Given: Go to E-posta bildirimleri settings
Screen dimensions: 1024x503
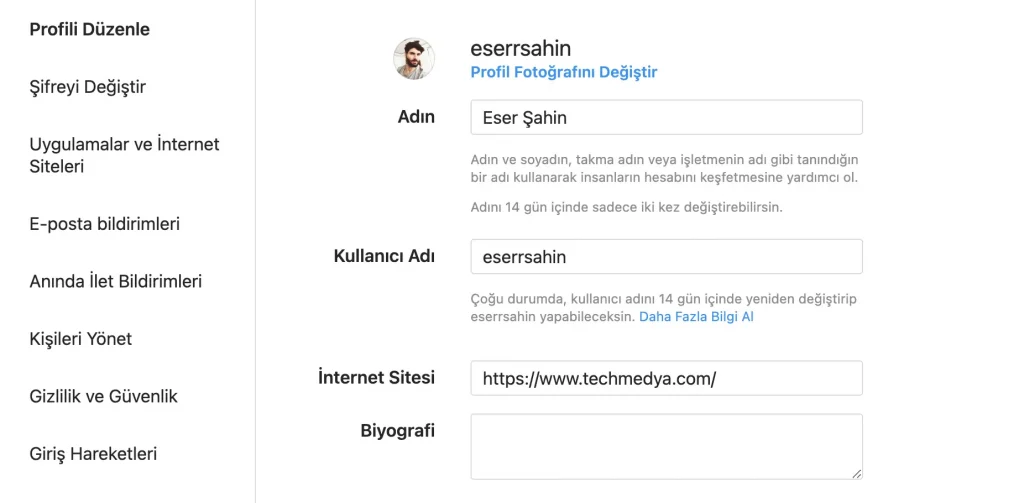Looking at the screenshot, I should click(104, 224).
